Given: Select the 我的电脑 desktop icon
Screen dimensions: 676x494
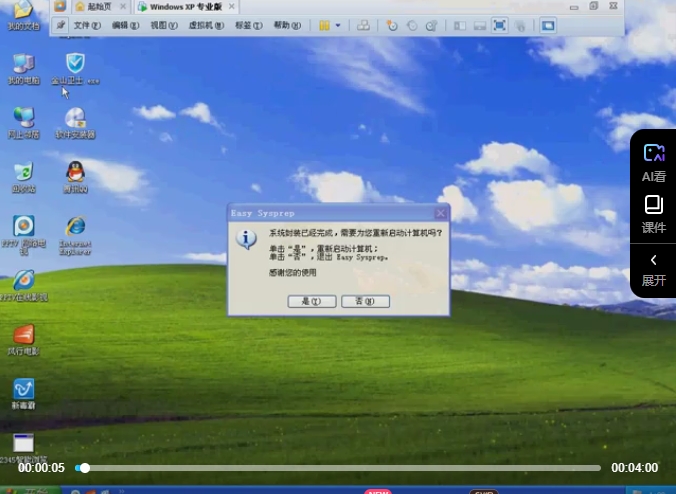Looking at the screenshot, I should click(x=23, y=69).
